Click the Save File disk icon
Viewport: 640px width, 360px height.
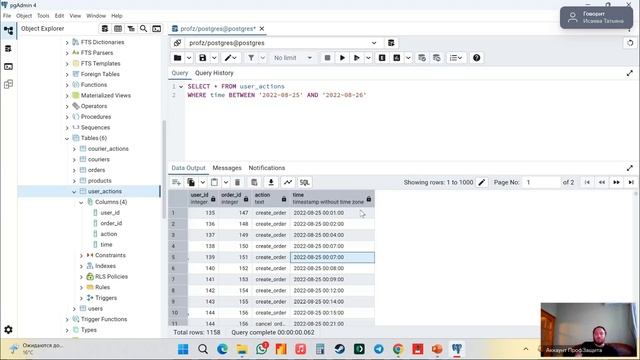click(x=202, y=58)
